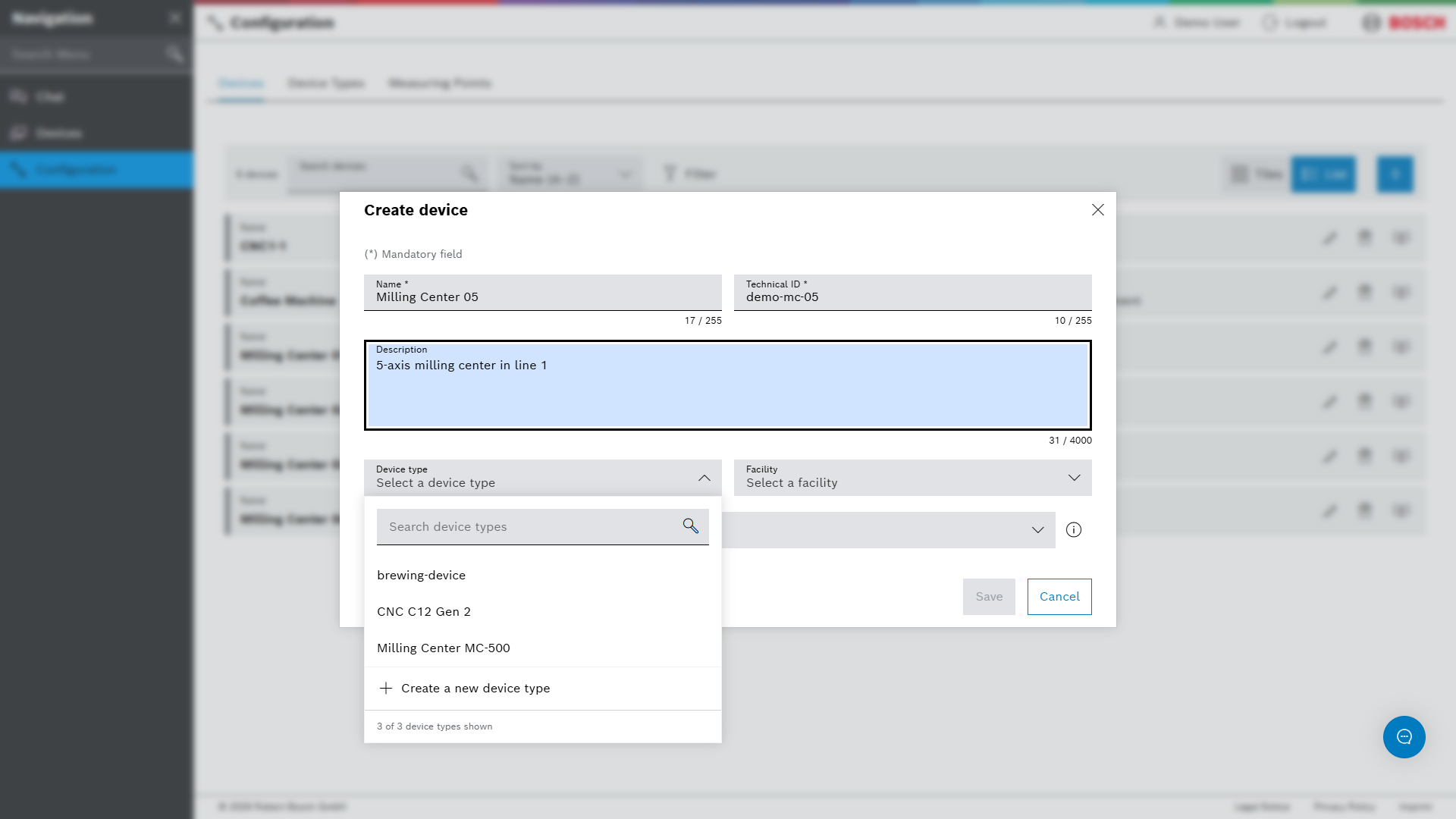
Task: Switch to the Measuring Points tab
Action: pos(439,83)
